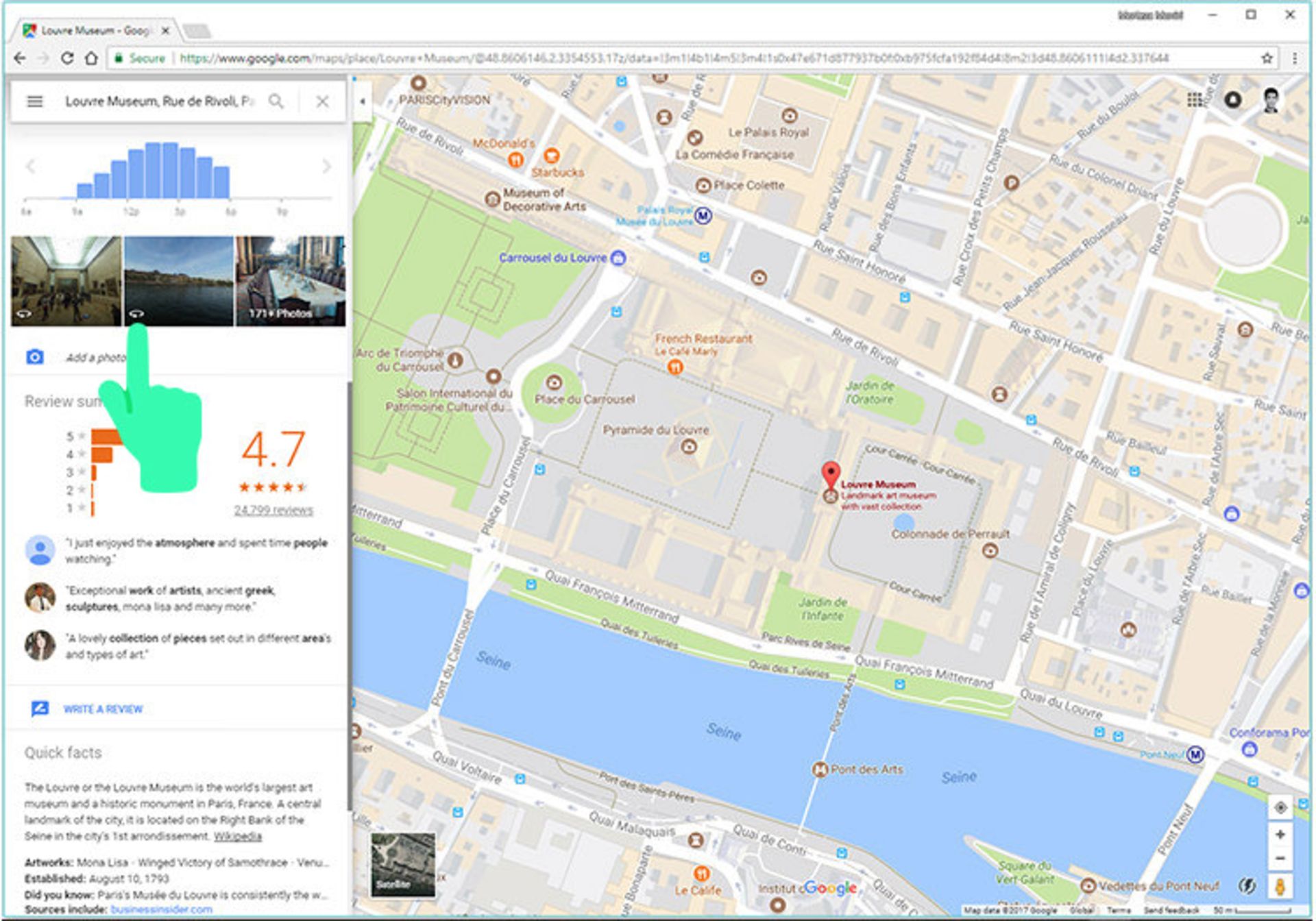Click the Carrousel du Louvre shopping icon

tap(618, 258)
